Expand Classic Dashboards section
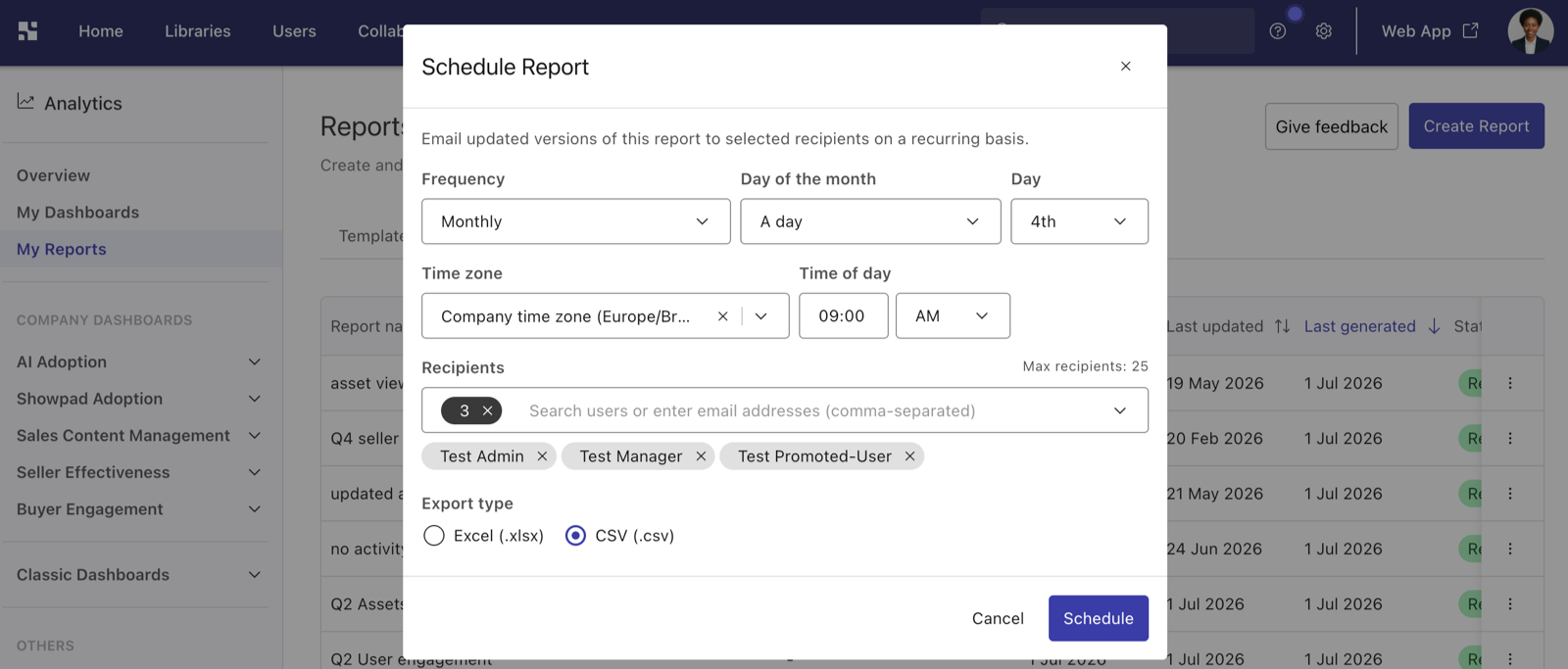The height and width of the screenshot is (669, 1568). pyautogui.click(x=255, y=575)
